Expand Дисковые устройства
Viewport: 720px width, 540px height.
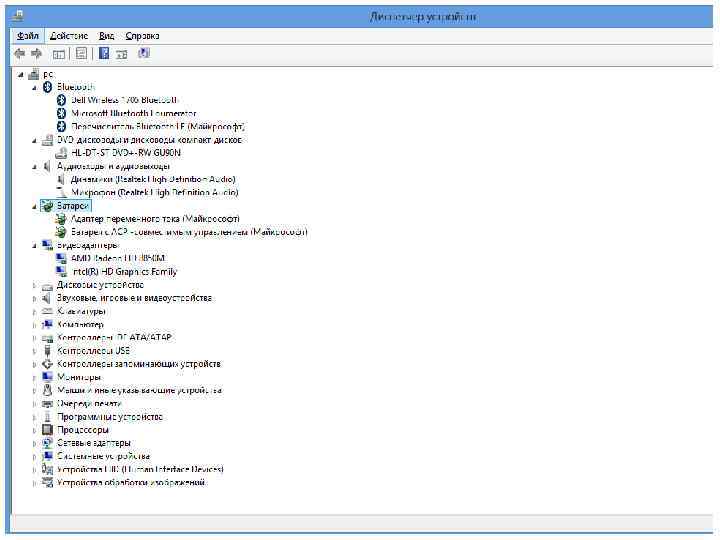point(34,286)
